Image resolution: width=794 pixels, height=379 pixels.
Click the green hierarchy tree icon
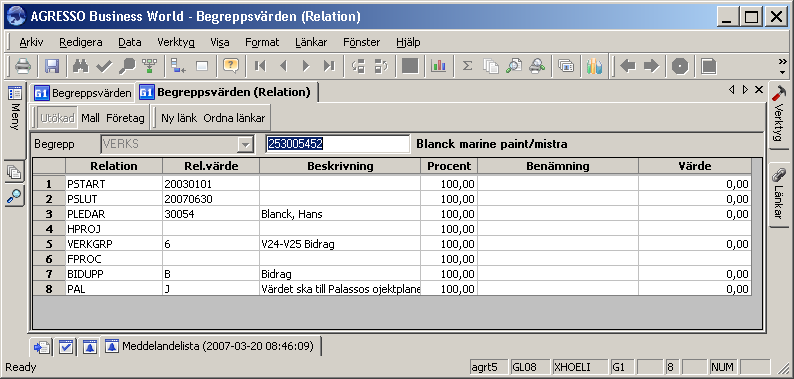tap(149, 66)
